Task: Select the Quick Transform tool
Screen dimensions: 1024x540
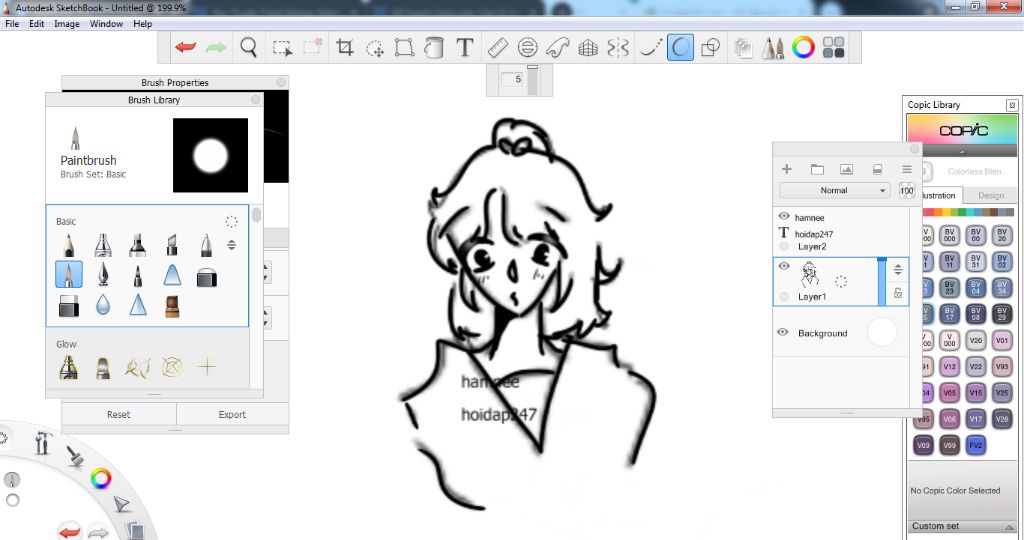Action: click(375, 48)
